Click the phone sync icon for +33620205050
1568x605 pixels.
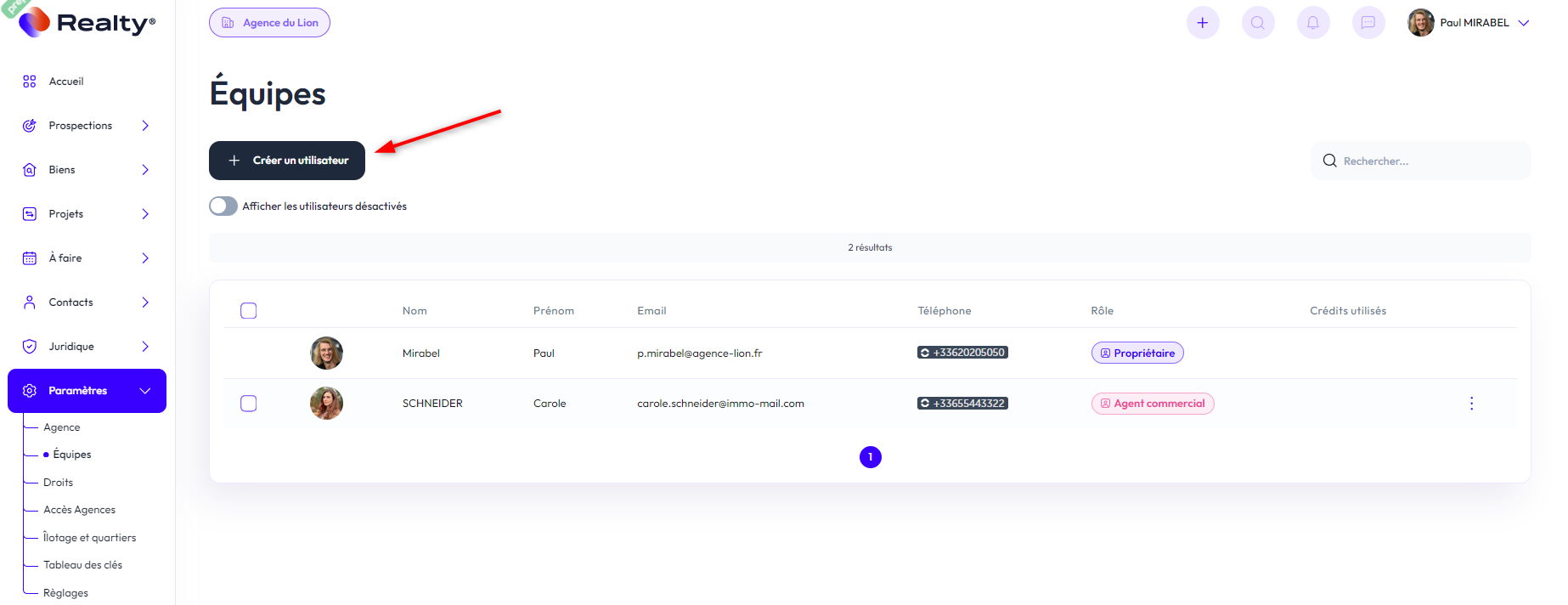coord(925,353)
